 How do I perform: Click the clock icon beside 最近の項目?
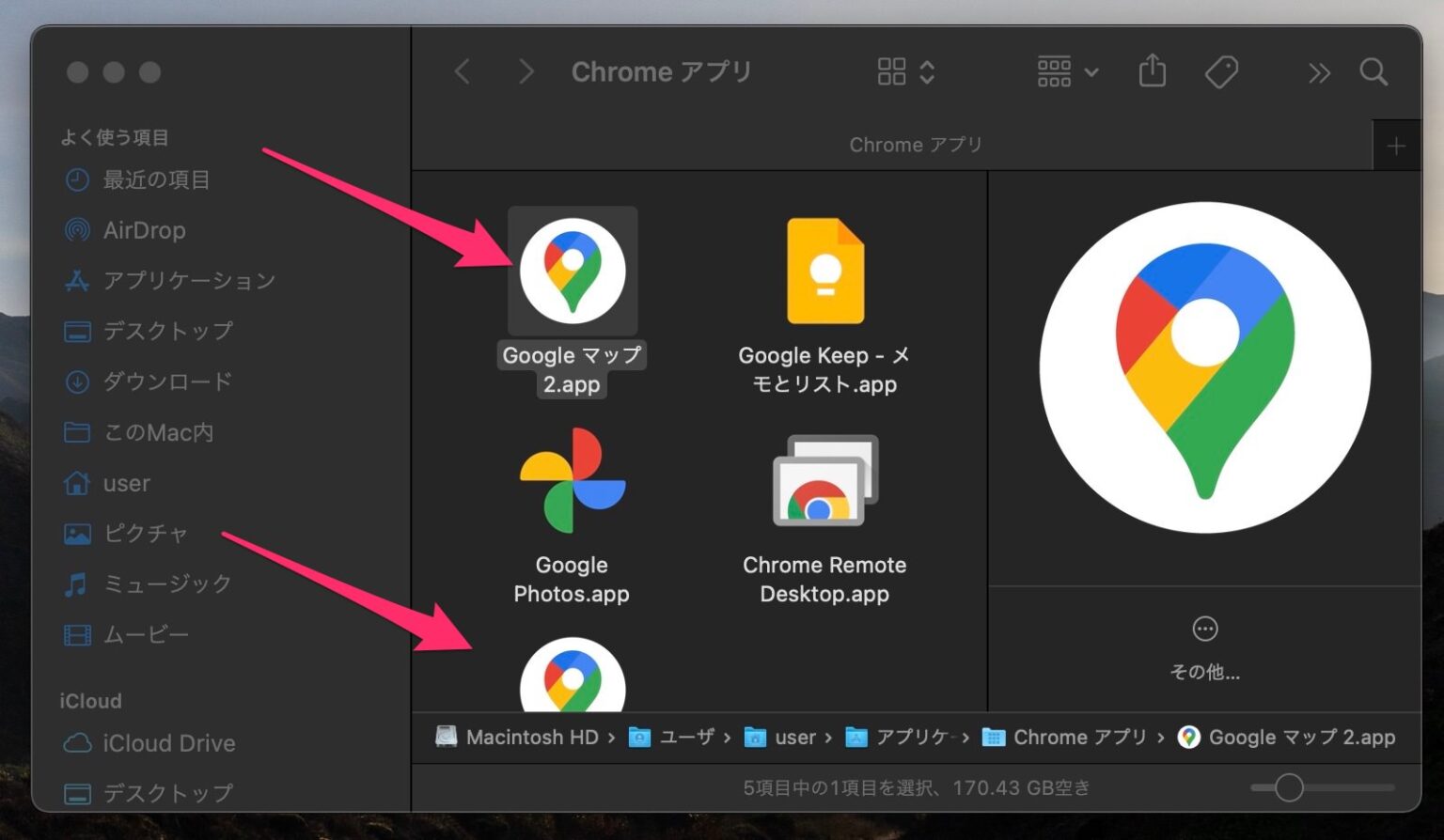(x=77, y=179)
